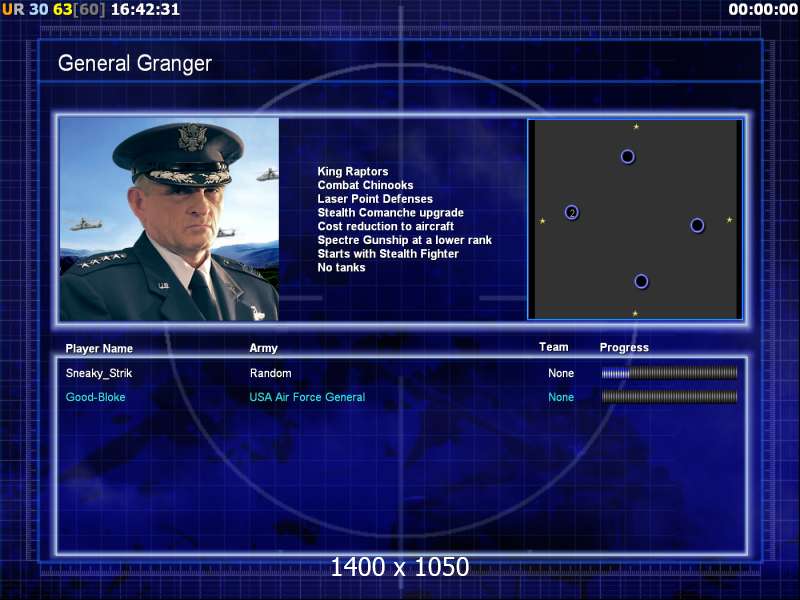Click the "USA Air Force General" army entry
Image resolution: width=800 pixels, height=600 pixels.
tap(307, 397)
